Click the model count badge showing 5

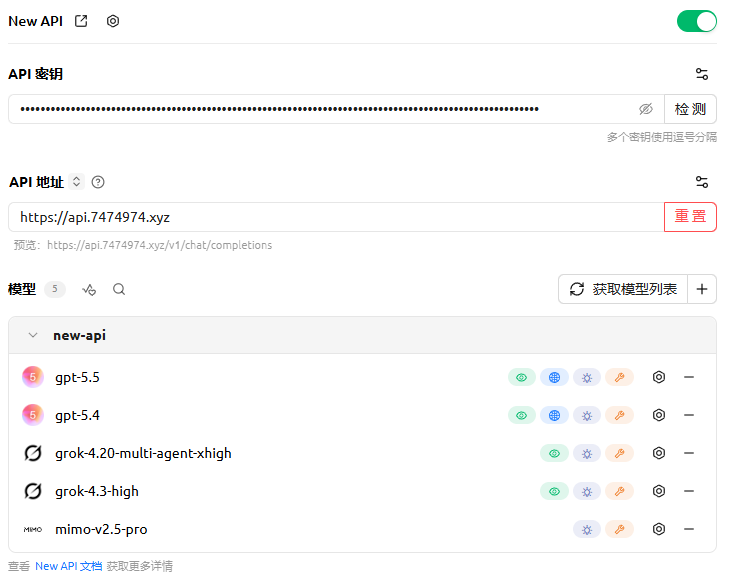(55, 289)
